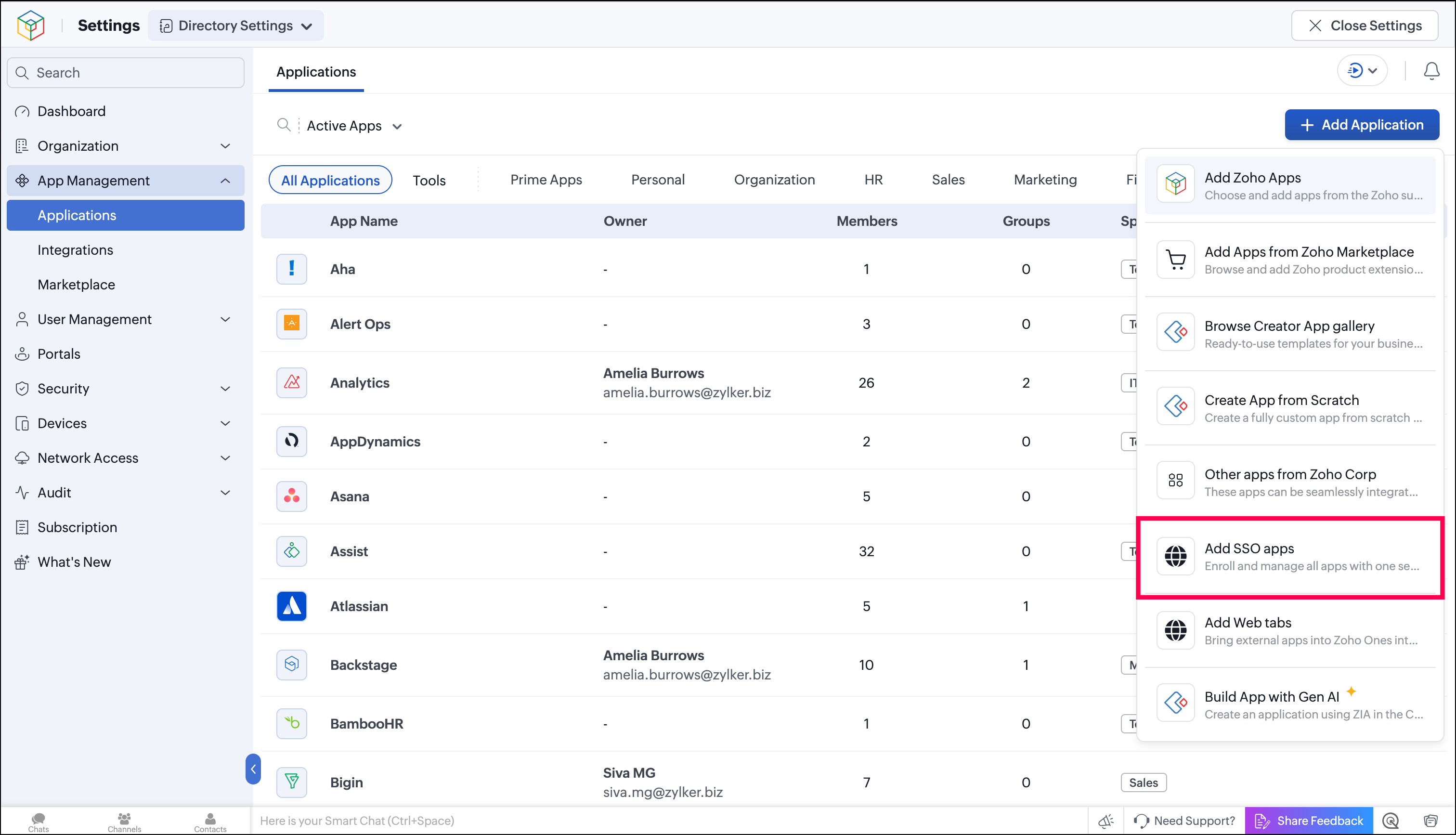The image size is (1456, 835).
Task: Click the Zoho One cube logo
Action: pyautogui.click(x=31, y=25)
